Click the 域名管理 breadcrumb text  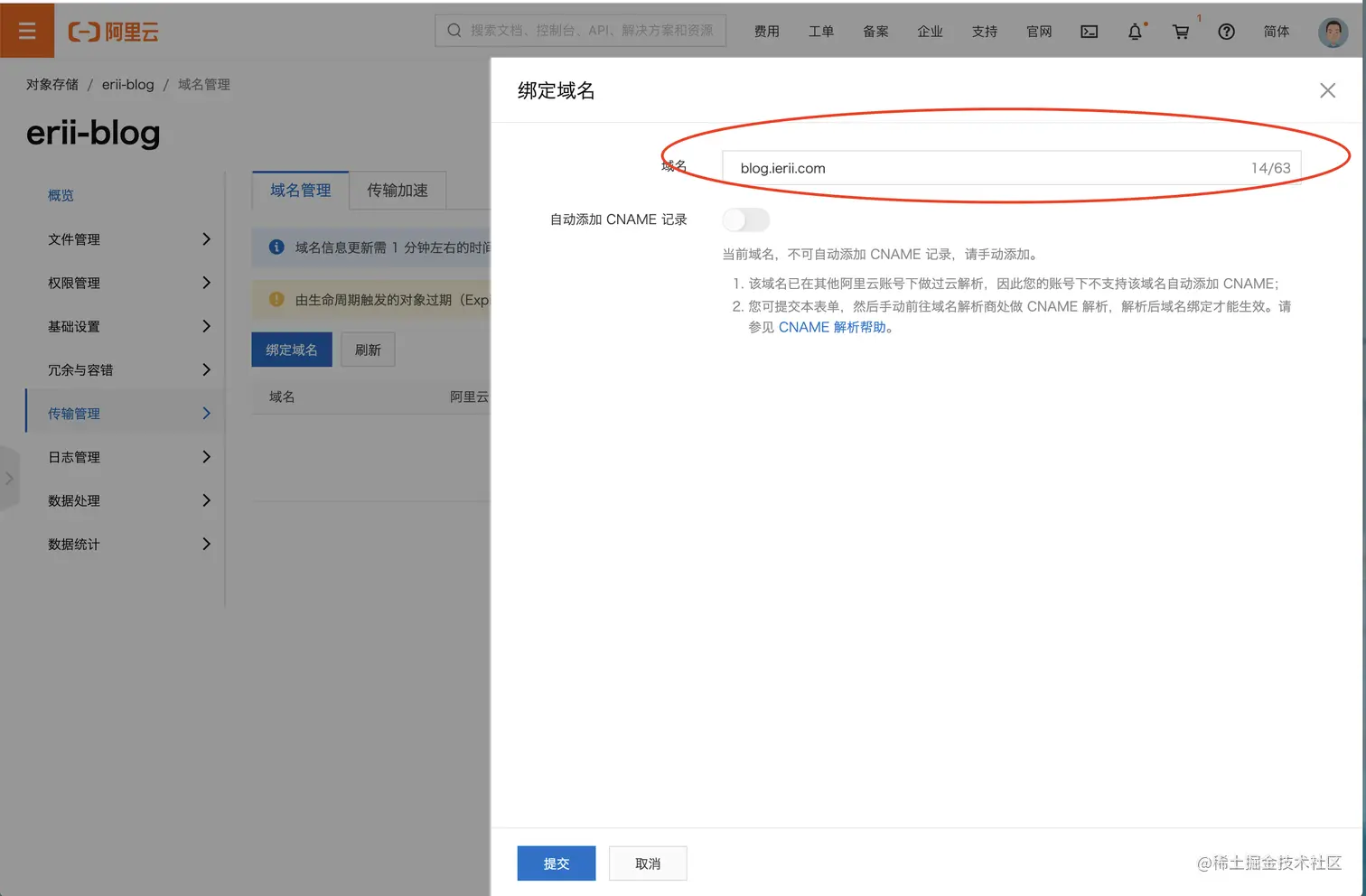pyautogui.click(x=204, y=84)
